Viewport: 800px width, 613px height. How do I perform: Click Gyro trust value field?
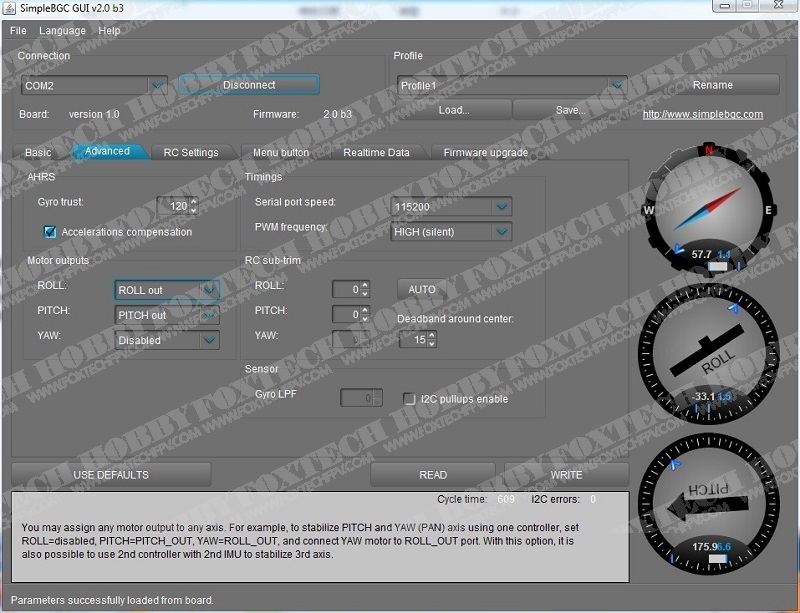click(x=173, y=206)
